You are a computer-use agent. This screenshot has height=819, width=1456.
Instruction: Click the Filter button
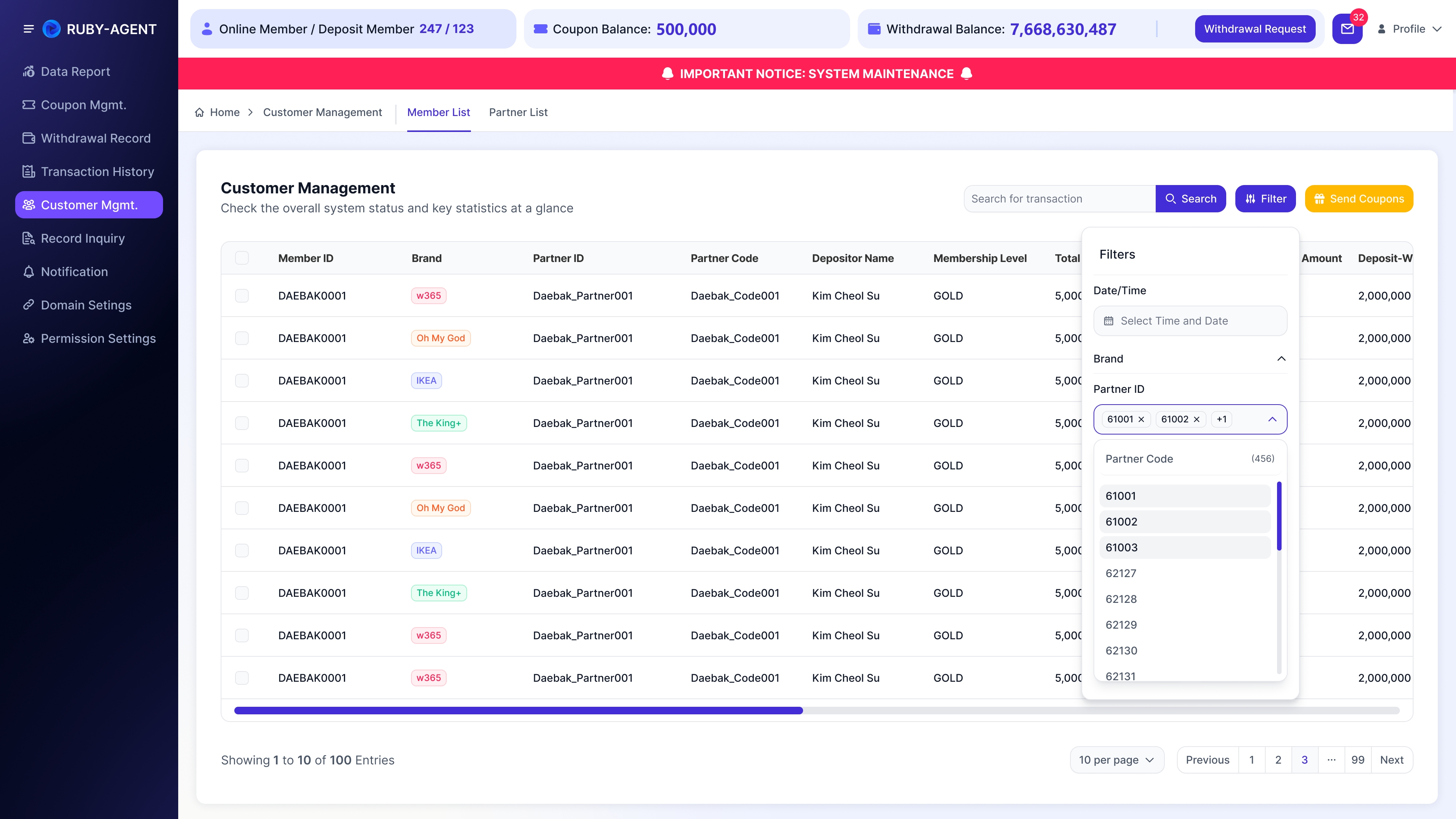point(1266,199)
